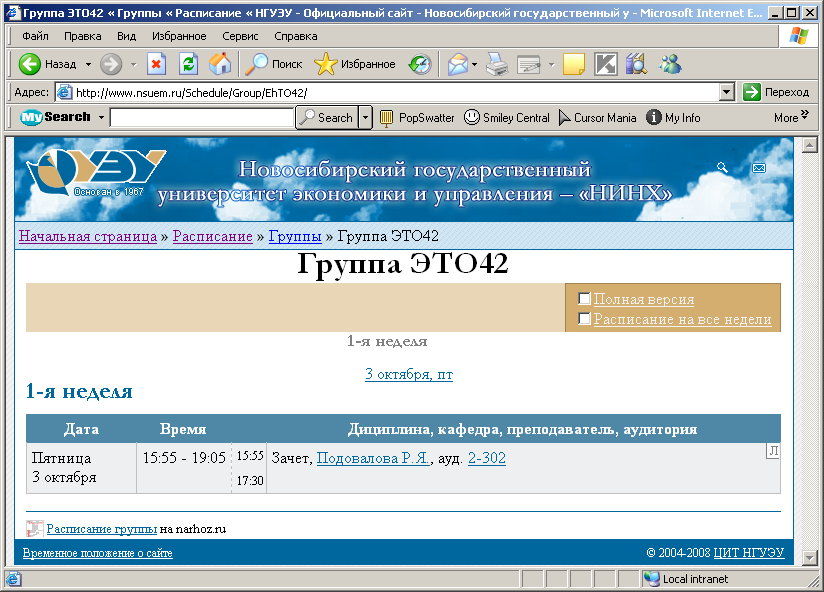Expand the Back button history dropdown
Image resolution: width=824 pixels, height=592 pixels.
coord(88,65)
